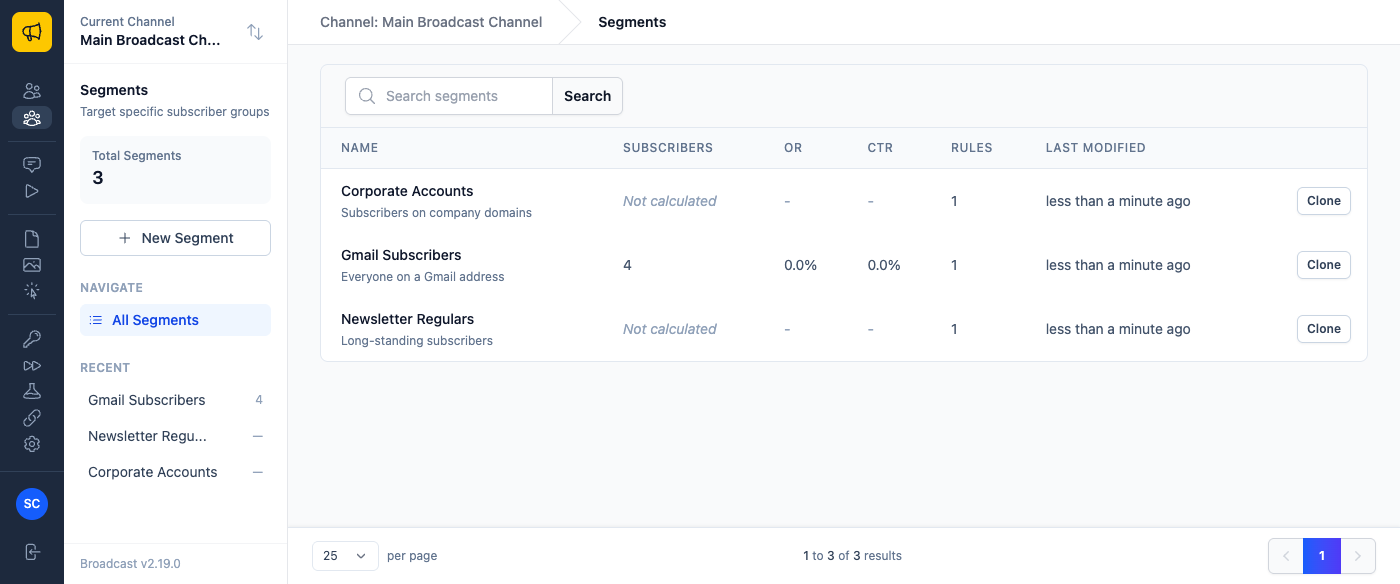Viewport: 1400px width, 584px height.
Task: Click 'Long-standing subscribers' description
Action: coord(417,341)
